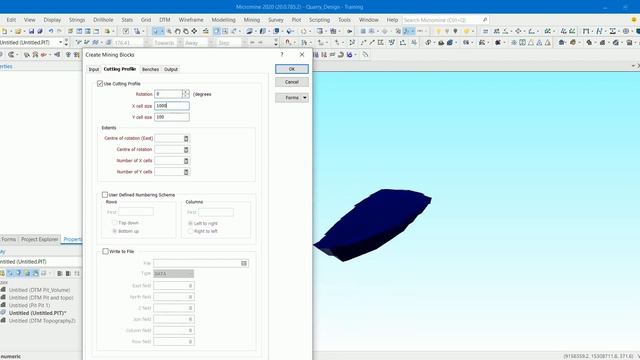
Task: Select the bold Untitled (Untitled.PIT)* layer row
Action: click(x=38, y=313)
